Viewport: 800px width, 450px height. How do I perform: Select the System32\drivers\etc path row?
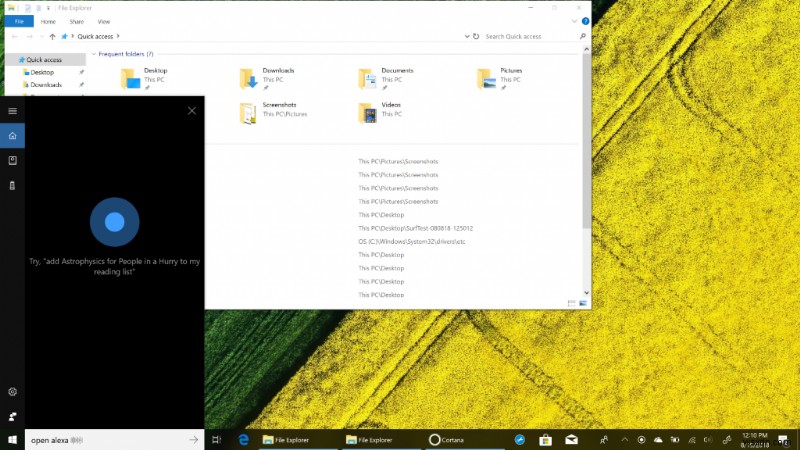[x=412, y=241]
